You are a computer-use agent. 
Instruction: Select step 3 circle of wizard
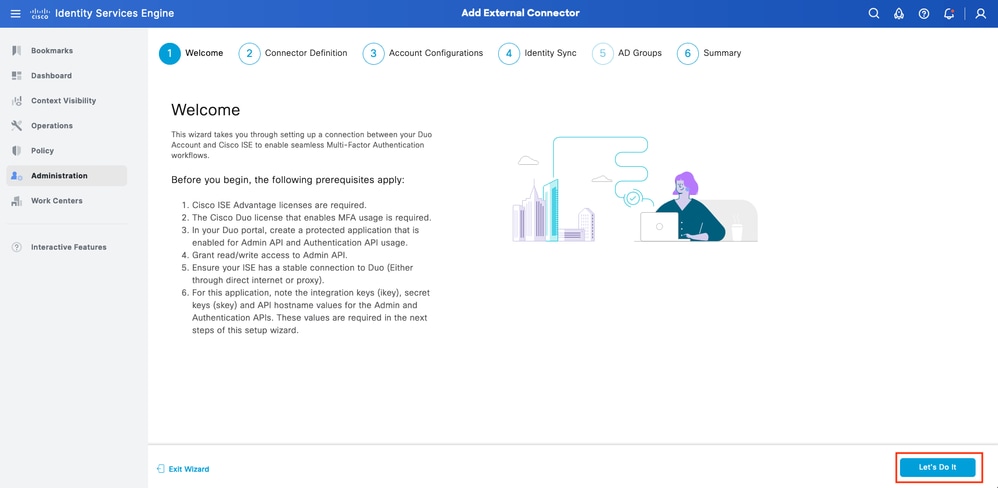coord(374,53)
